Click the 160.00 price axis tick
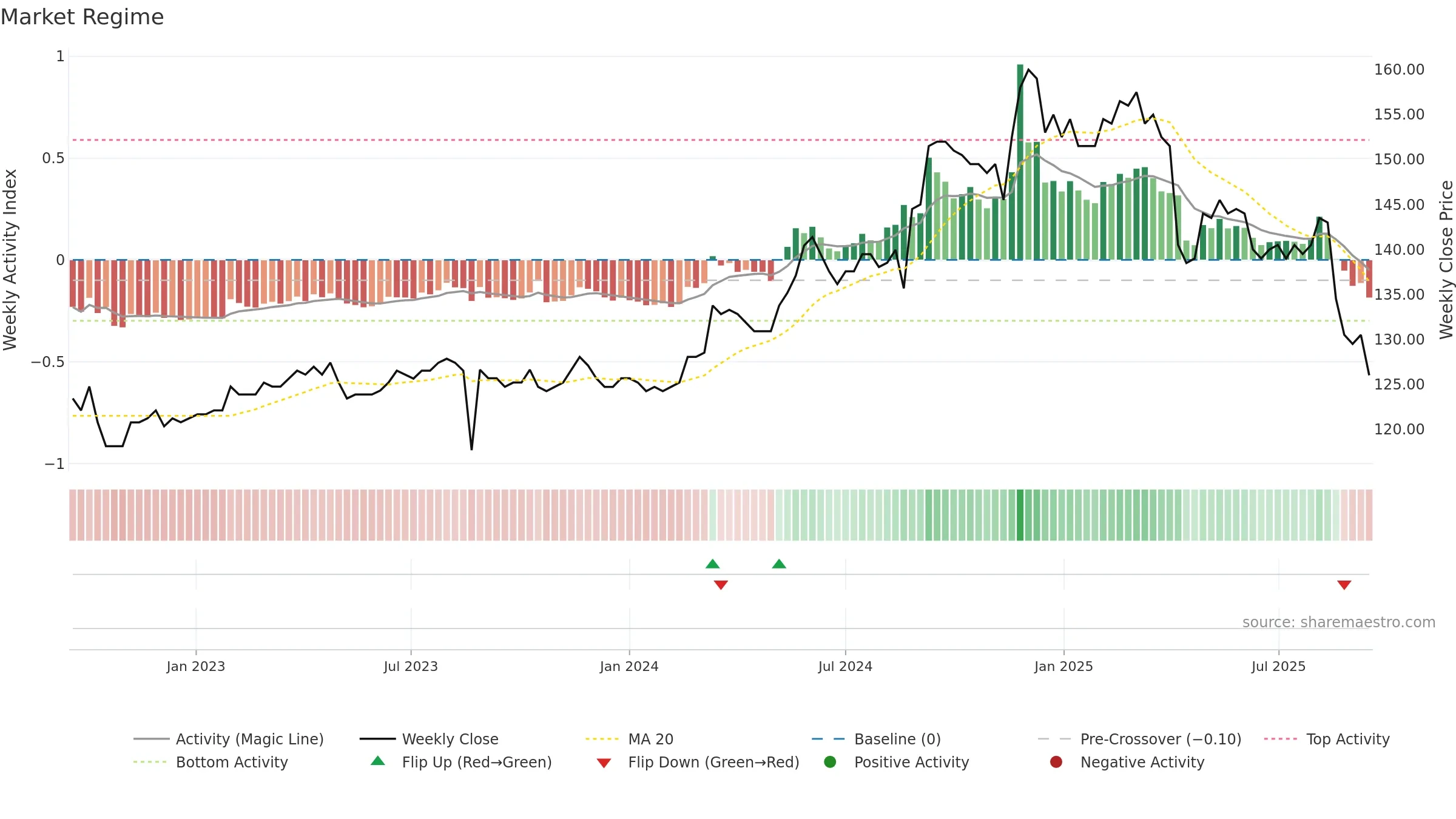The height and width of the screenshot is (819, 1456). pos(1400,70)
